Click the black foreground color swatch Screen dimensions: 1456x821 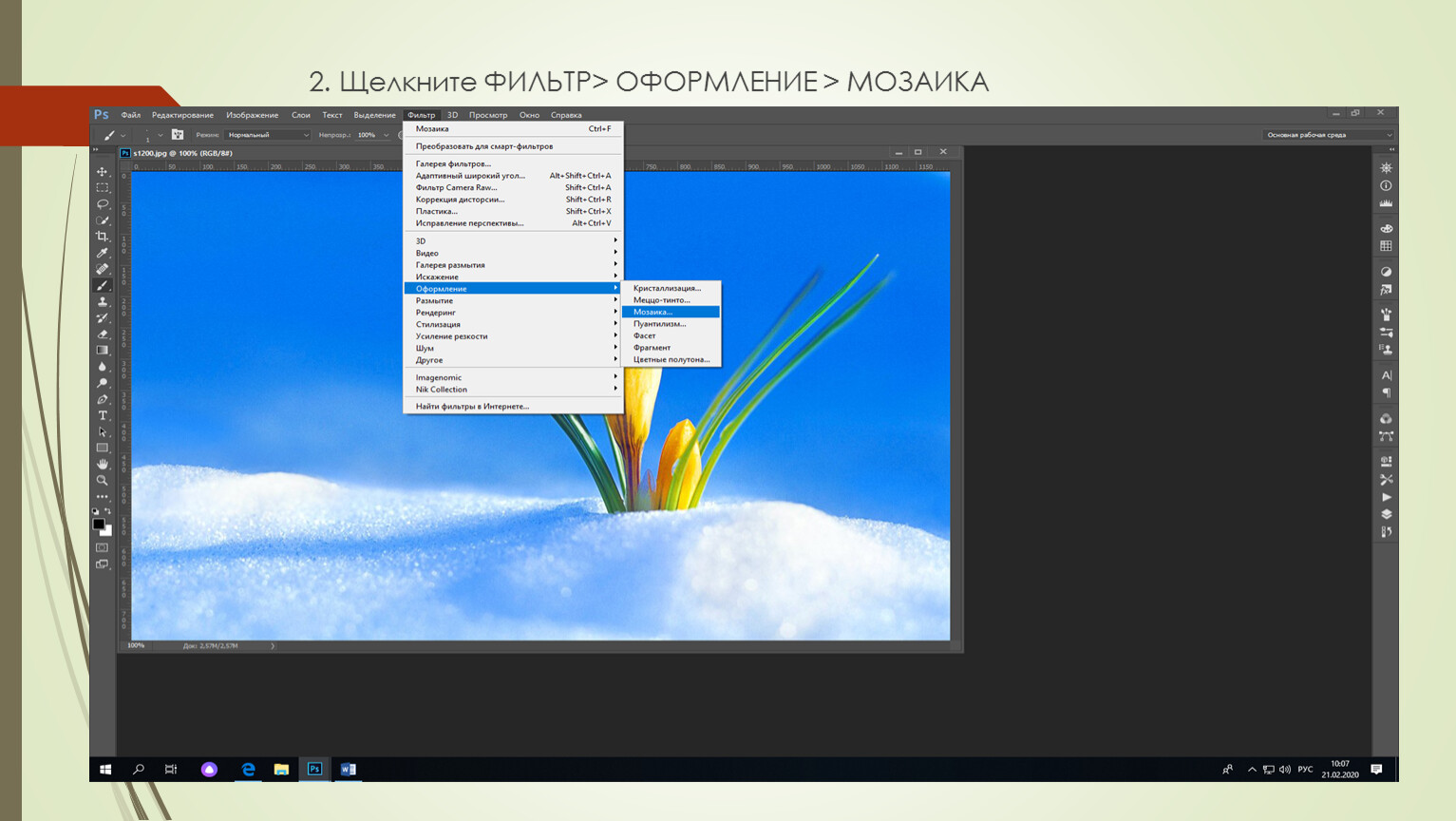click(99, 524)
